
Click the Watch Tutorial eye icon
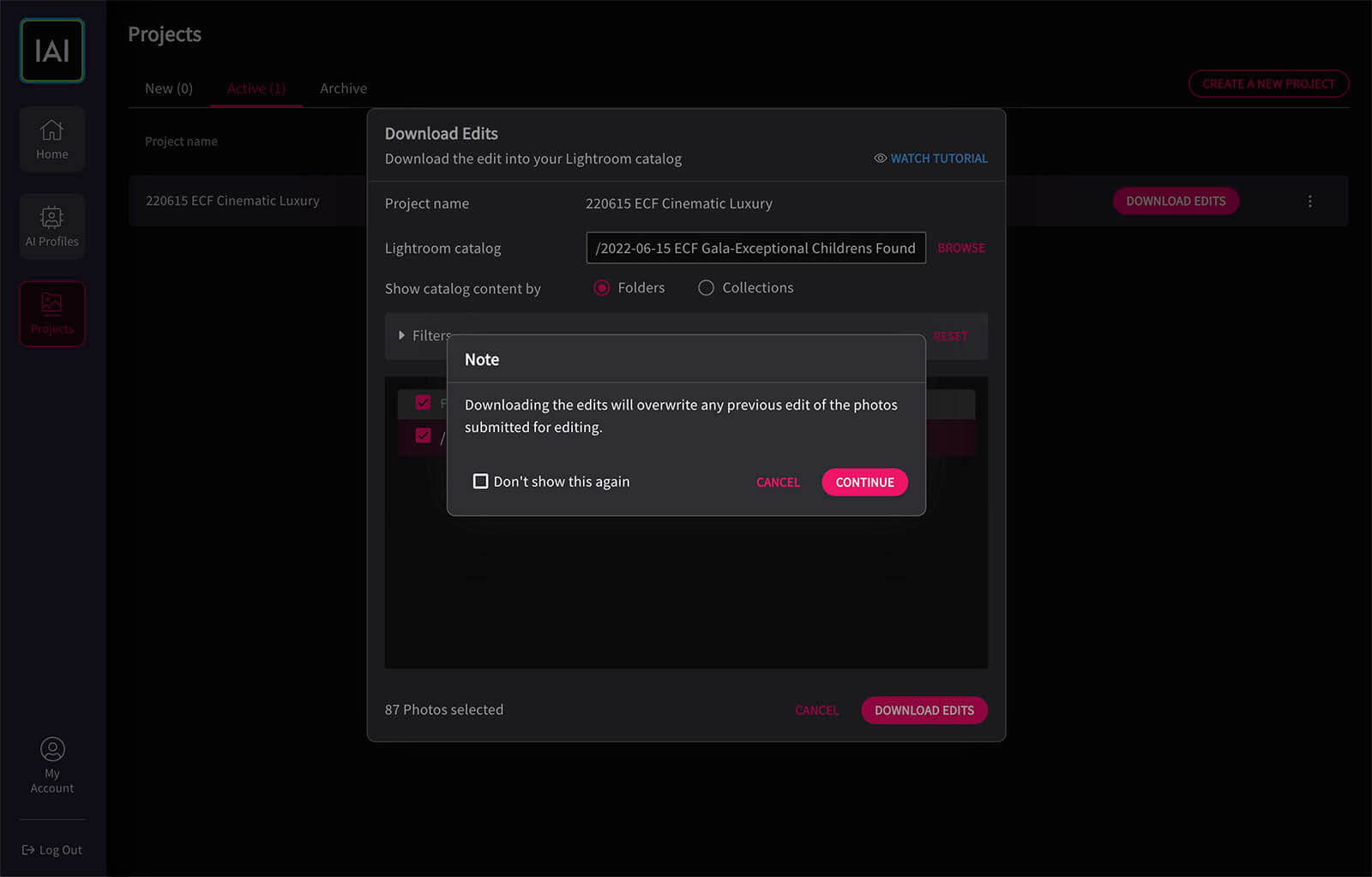tap(880, 159)
